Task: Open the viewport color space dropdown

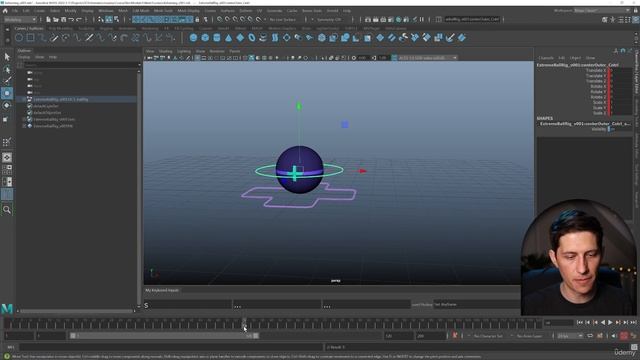Action: 427,58
